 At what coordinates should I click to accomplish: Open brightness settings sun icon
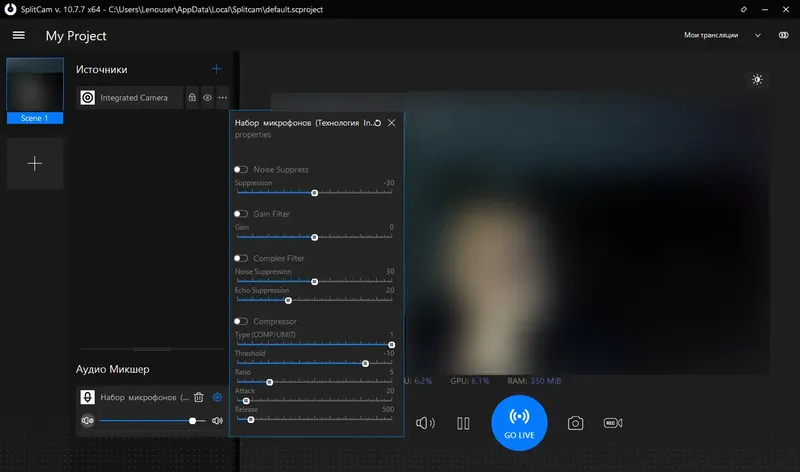click(x=757, y=79)
